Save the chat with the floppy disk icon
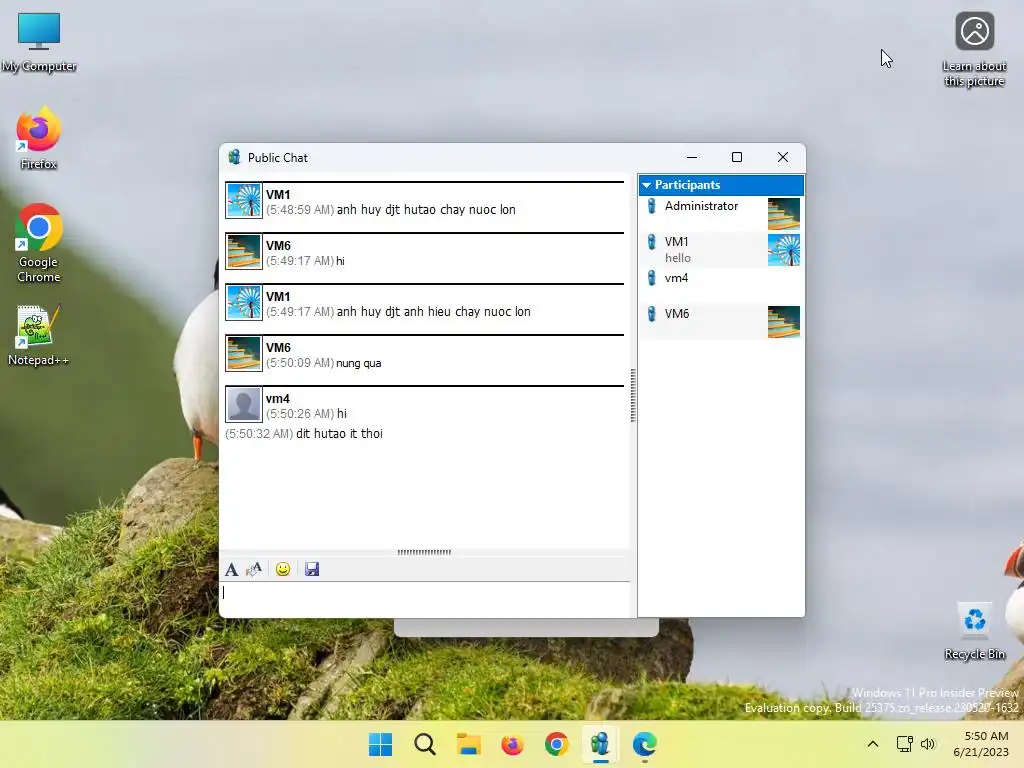The height and width of the screenshot is (768, 1024). (312, 569)
